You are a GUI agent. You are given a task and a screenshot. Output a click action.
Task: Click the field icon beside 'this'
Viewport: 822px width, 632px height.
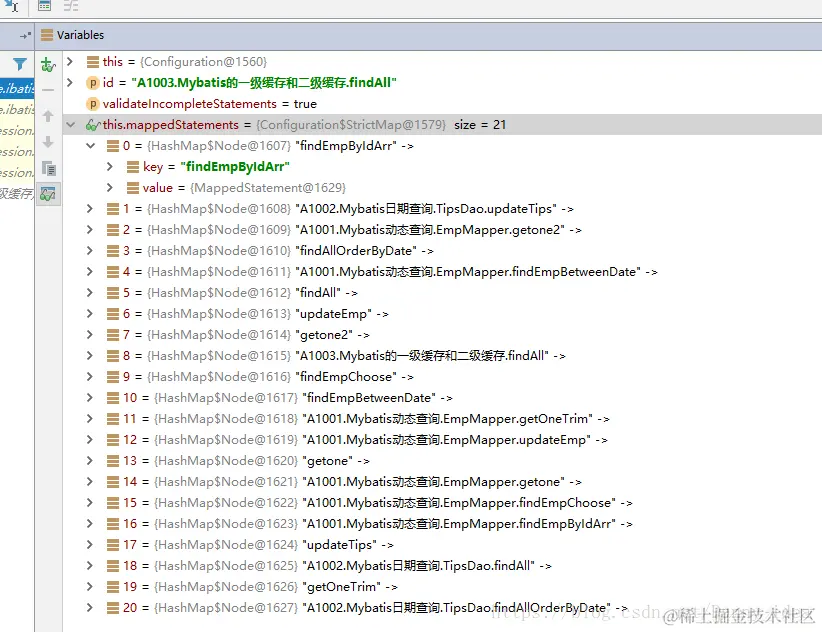[x=93, y=62]
